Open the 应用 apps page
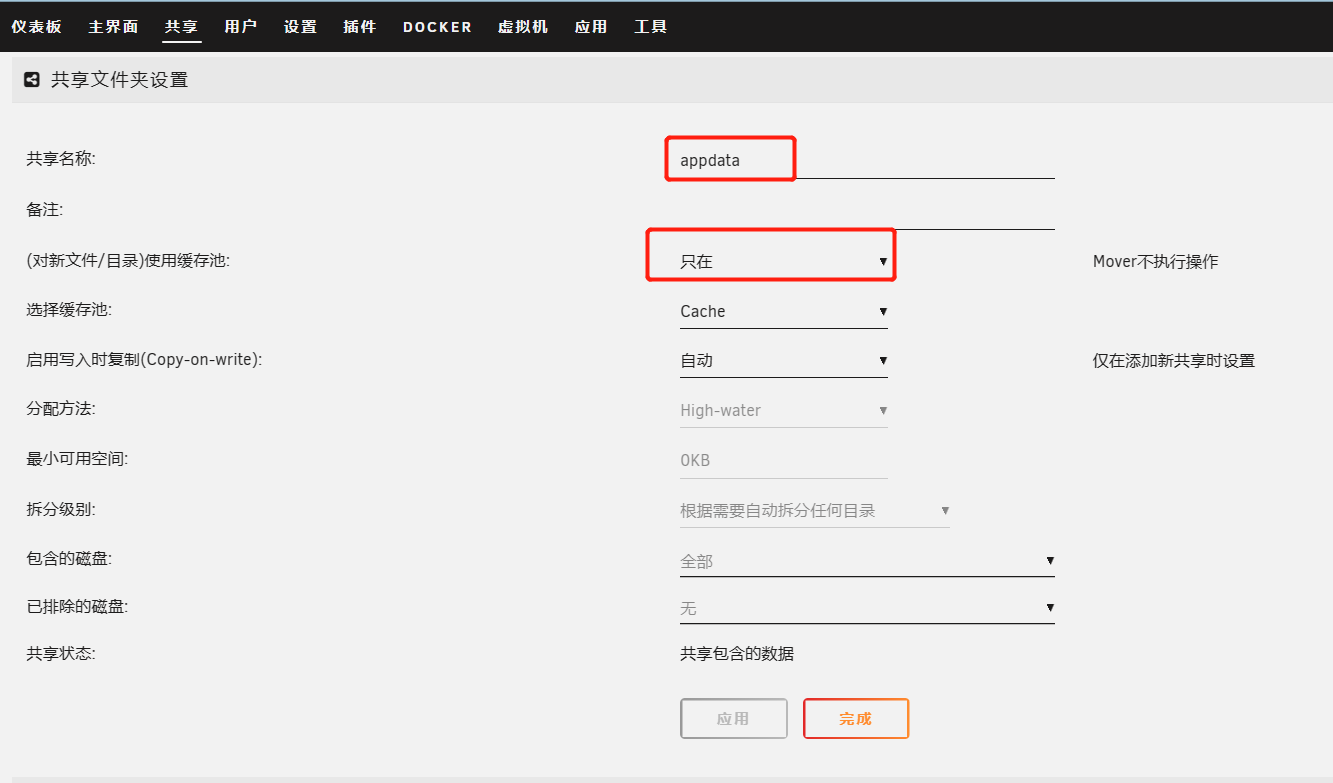Image resolution: width=1333 pixels, height=783 pixels. [591, 27]
